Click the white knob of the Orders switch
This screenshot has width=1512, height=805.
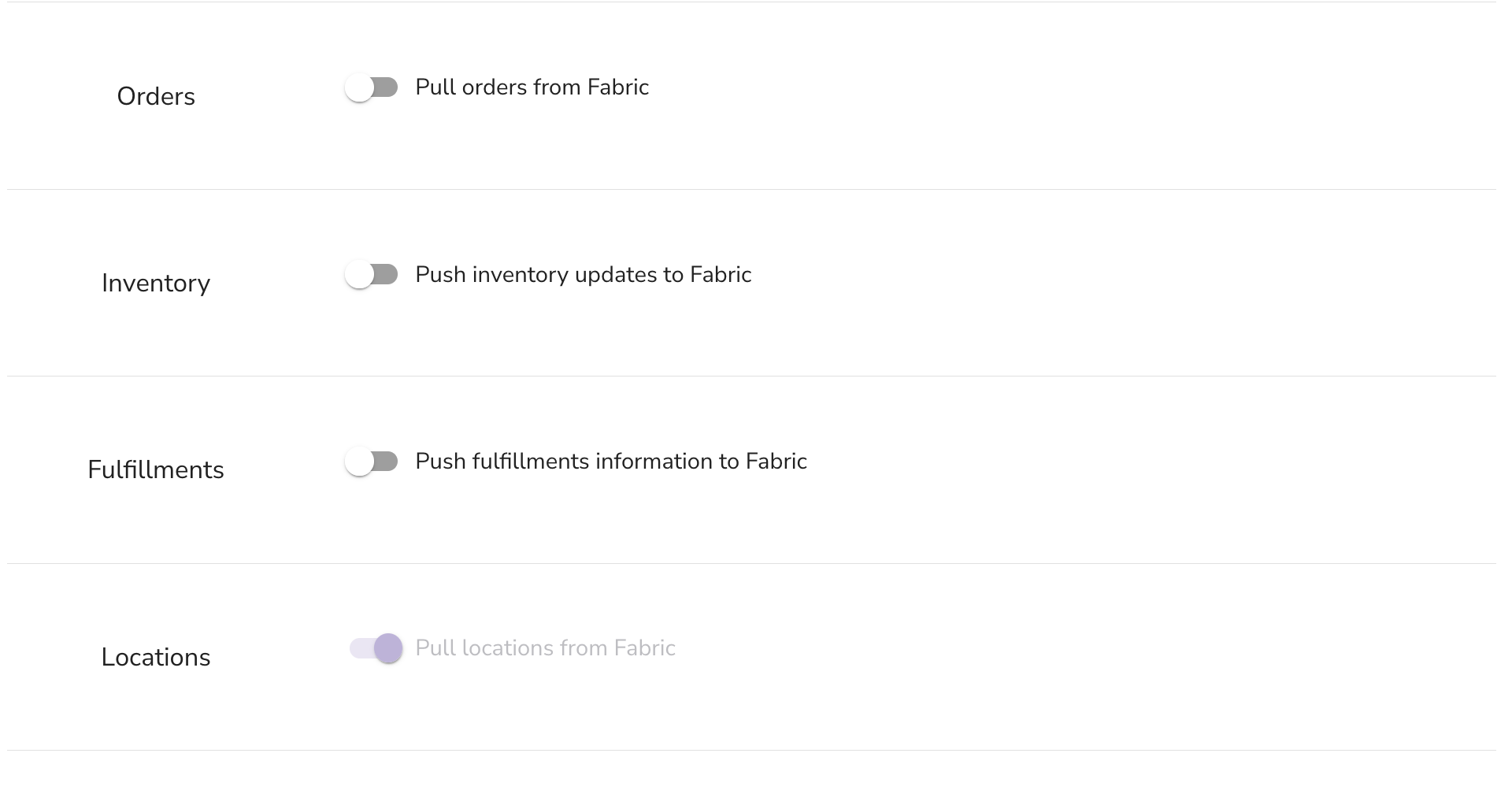359,87
